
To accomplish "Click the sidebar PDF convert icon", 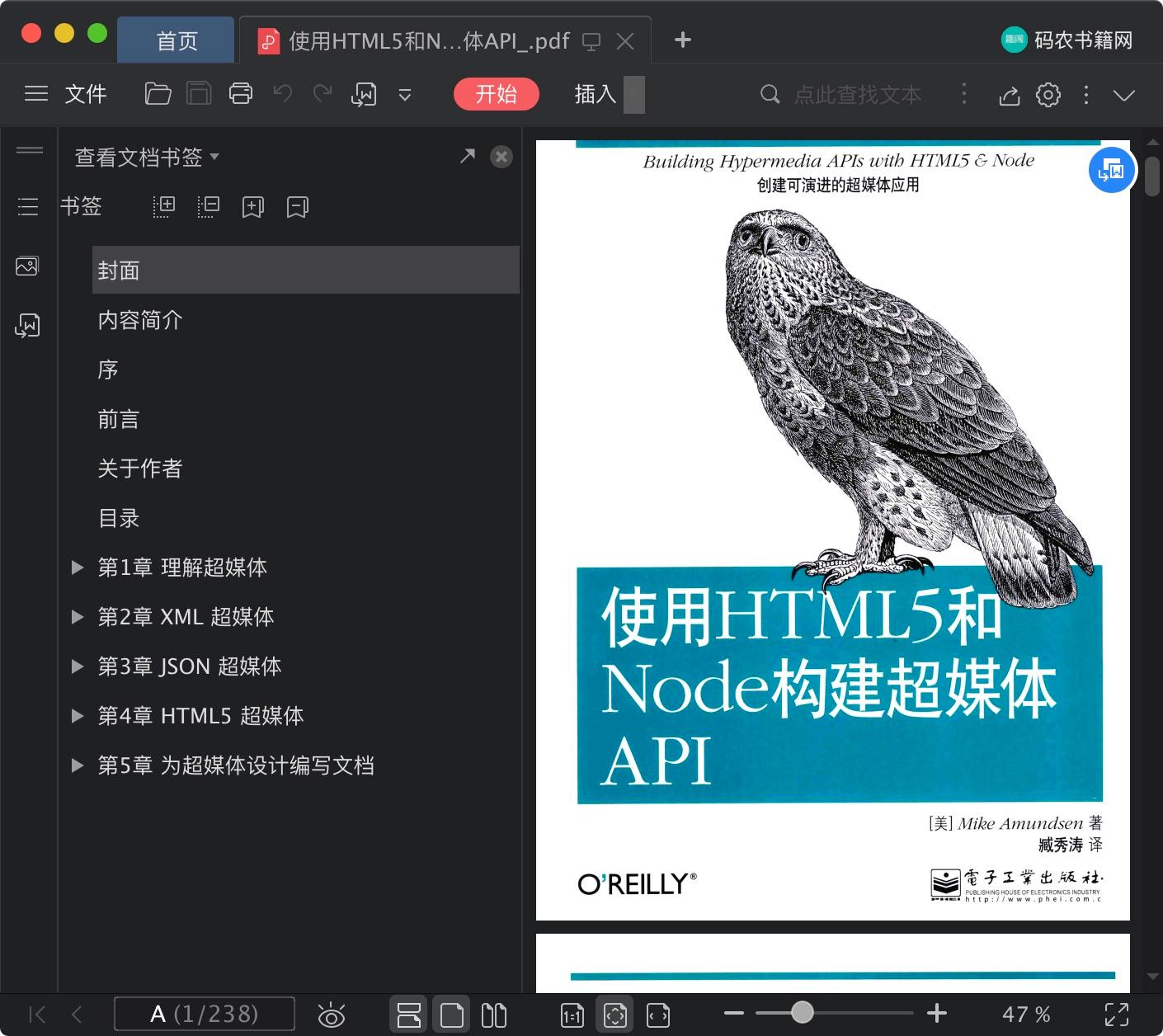I will (x=27, y=326).
